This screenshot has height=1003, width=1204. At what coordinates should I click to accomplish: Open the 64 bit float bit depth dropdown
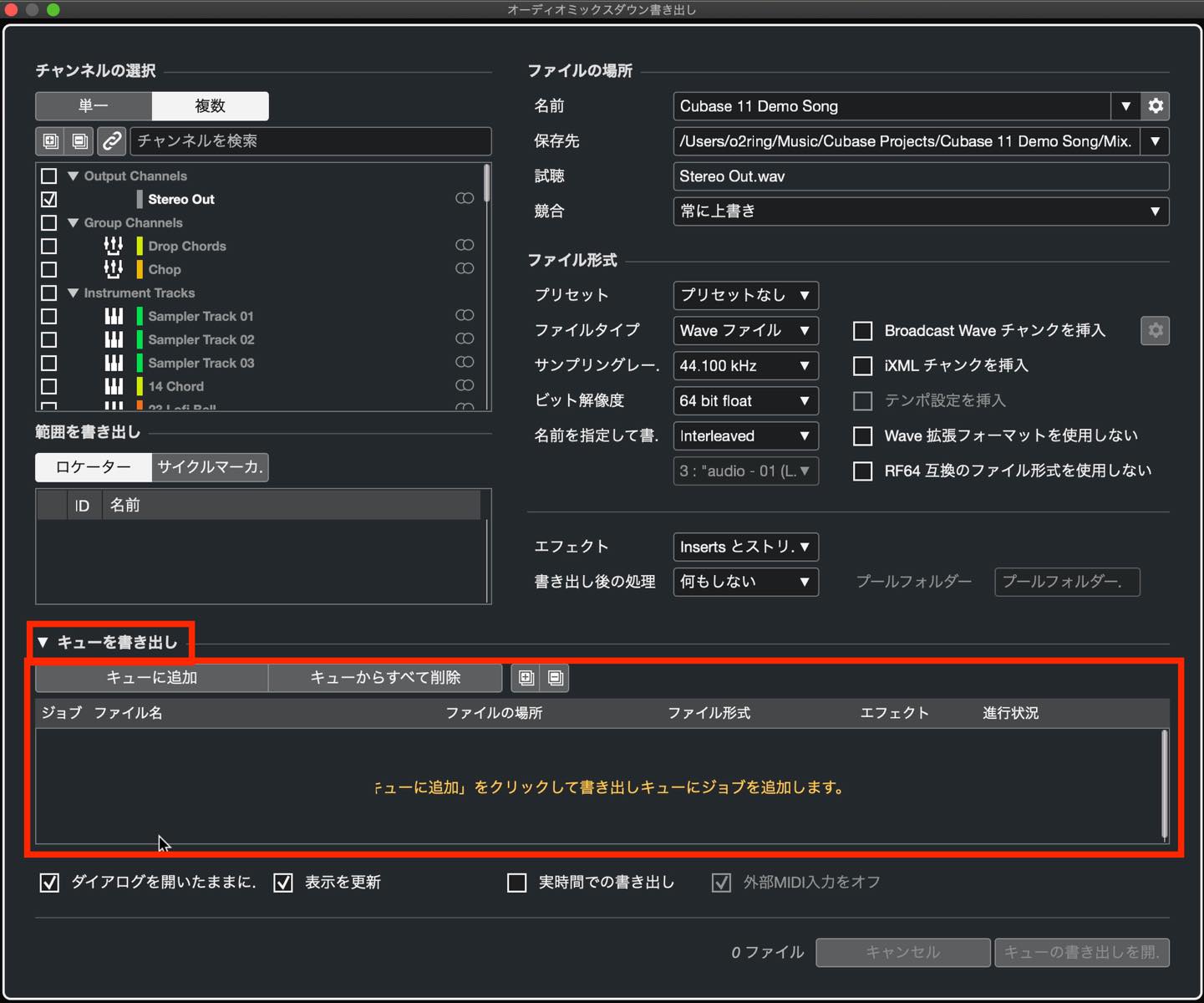745,400
